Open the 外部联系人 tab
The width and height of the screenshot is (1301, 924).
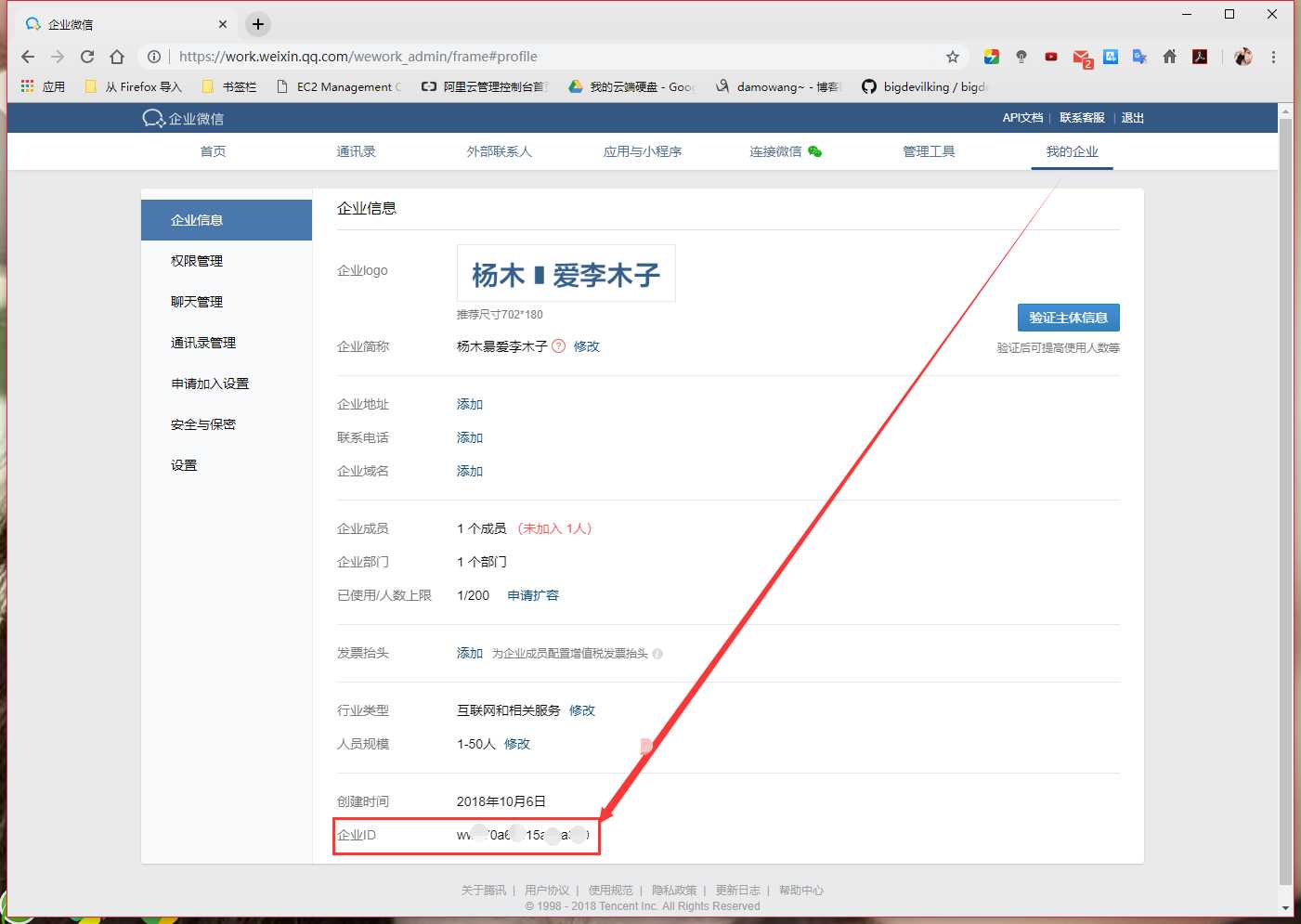(x=499, y=151)
